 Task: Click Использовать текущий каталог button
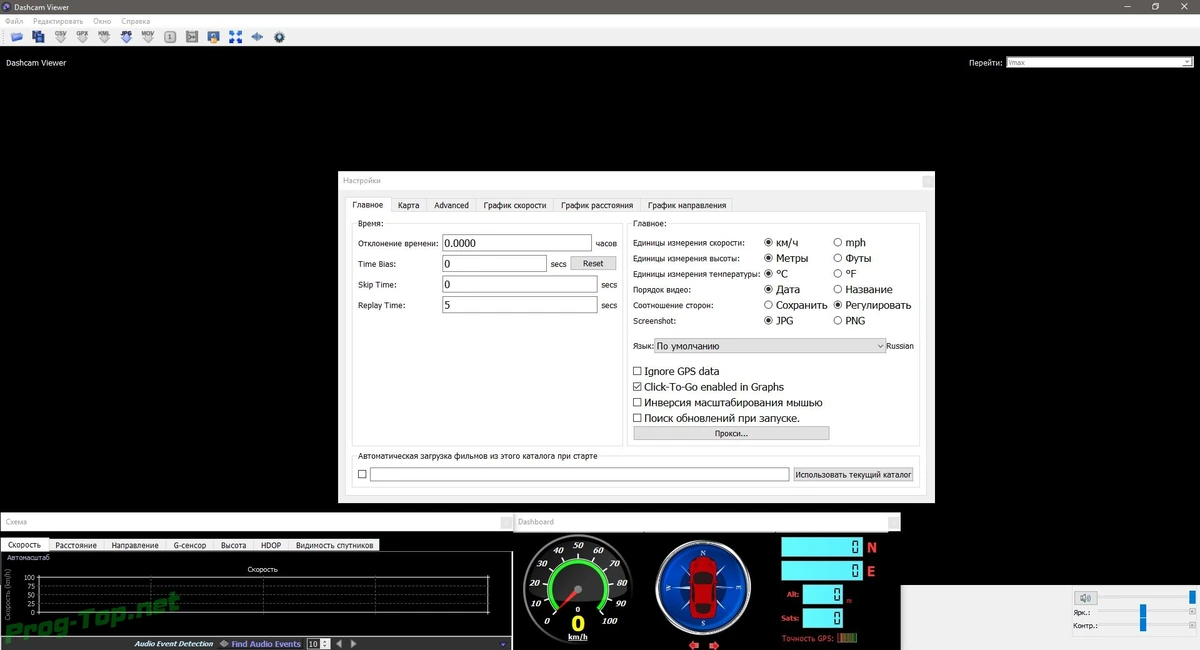[x=854, y=474]
